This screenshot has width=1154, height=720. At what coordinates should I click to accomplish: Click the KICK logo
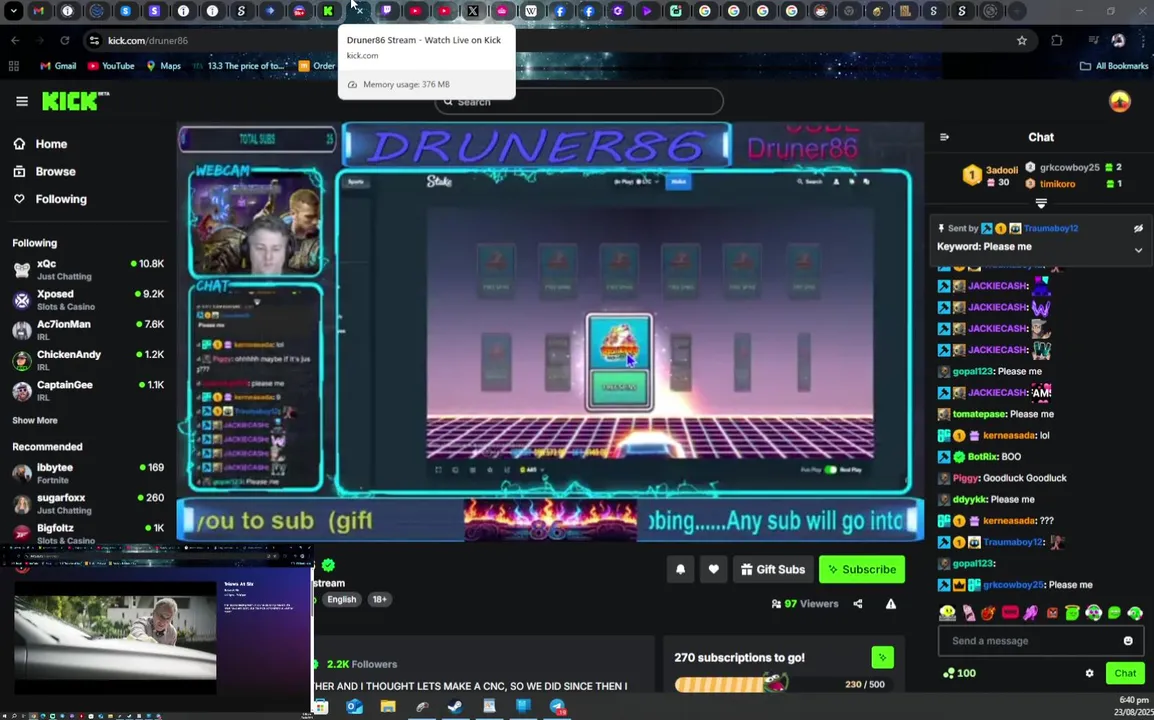click(75, 101)
